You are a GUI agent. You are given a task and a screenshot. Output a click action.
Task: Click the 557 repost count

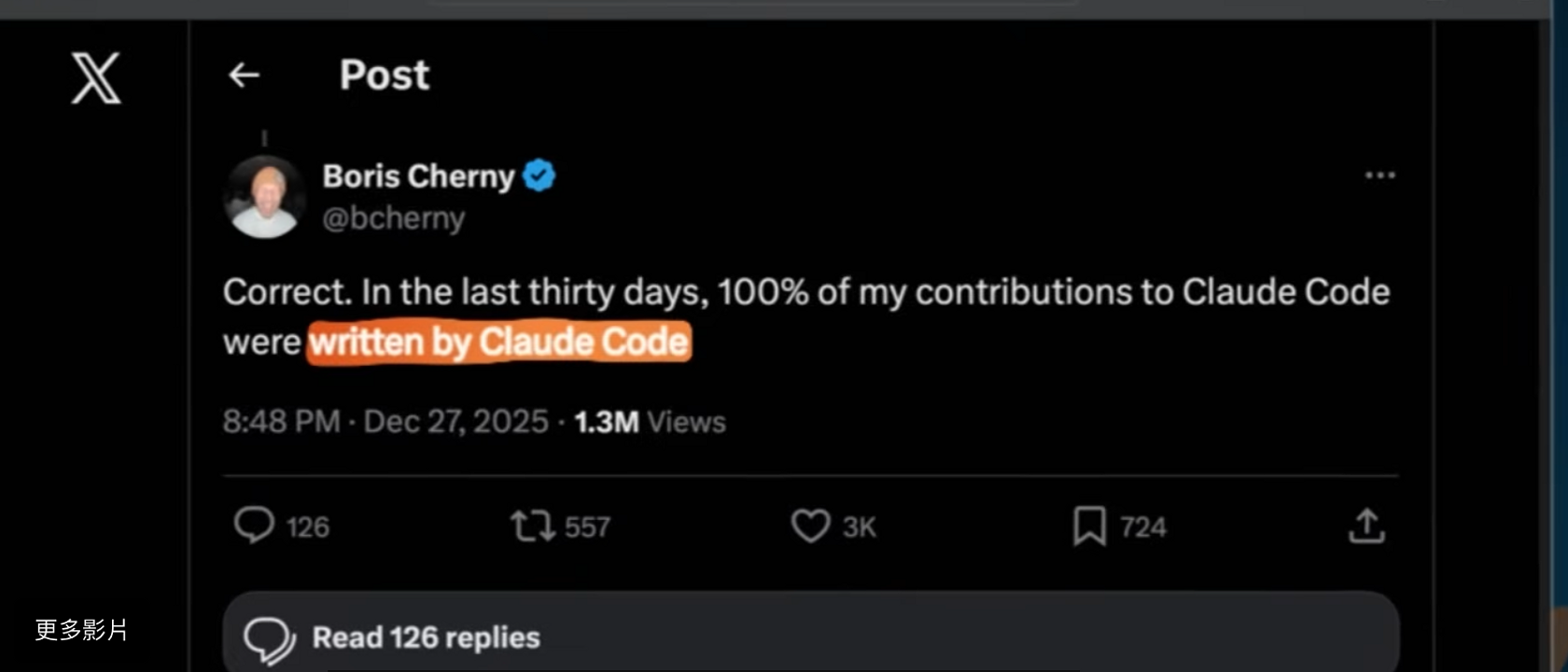pyautogui.click(x=587, y=527)
